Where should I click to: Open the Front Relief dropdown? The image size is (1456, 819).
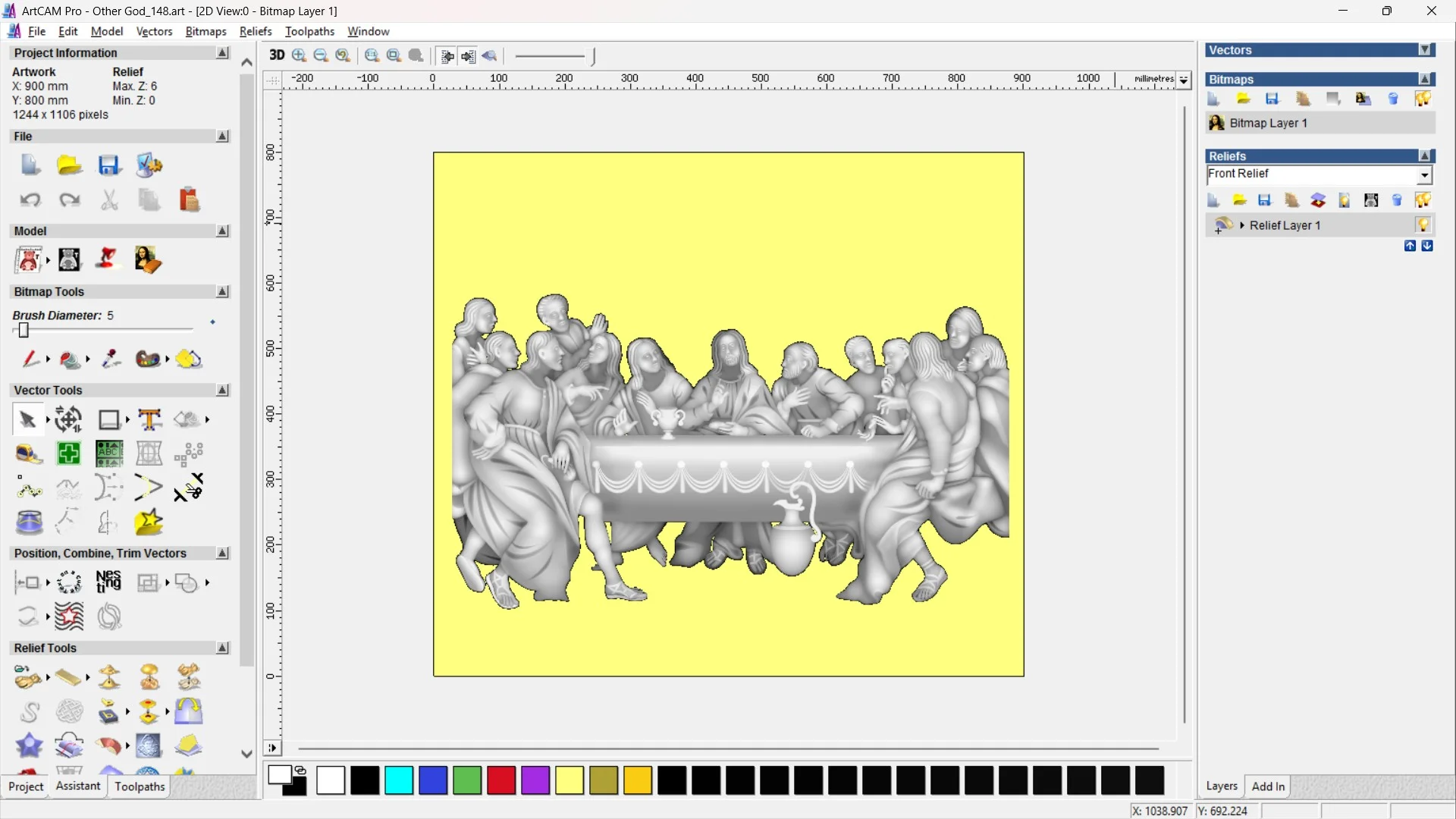pos(1425,174)
